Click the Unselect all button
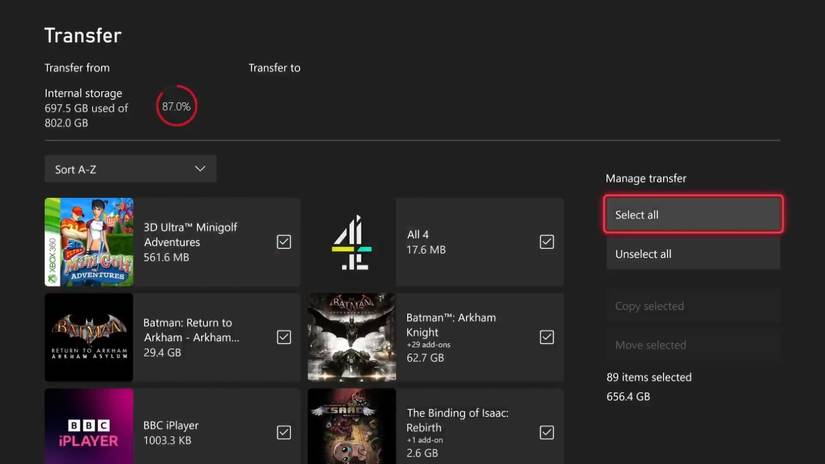The width and height of the screenshot is (825, 464). pos(693,254)
